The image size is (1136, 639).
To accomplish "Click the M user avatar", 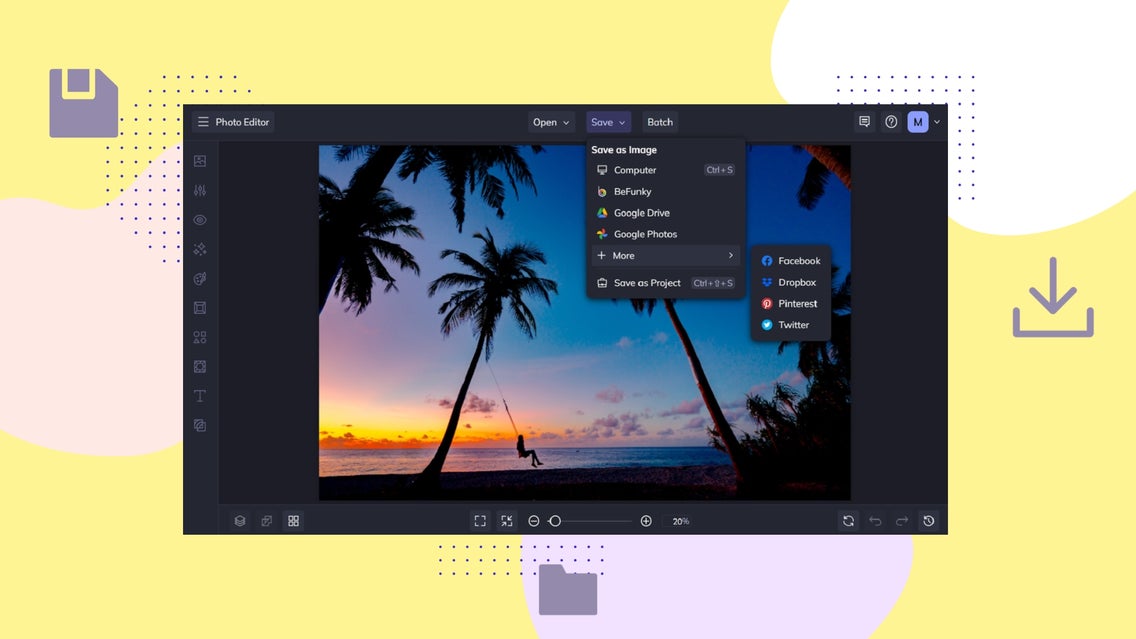I will (x=918, y=122).
